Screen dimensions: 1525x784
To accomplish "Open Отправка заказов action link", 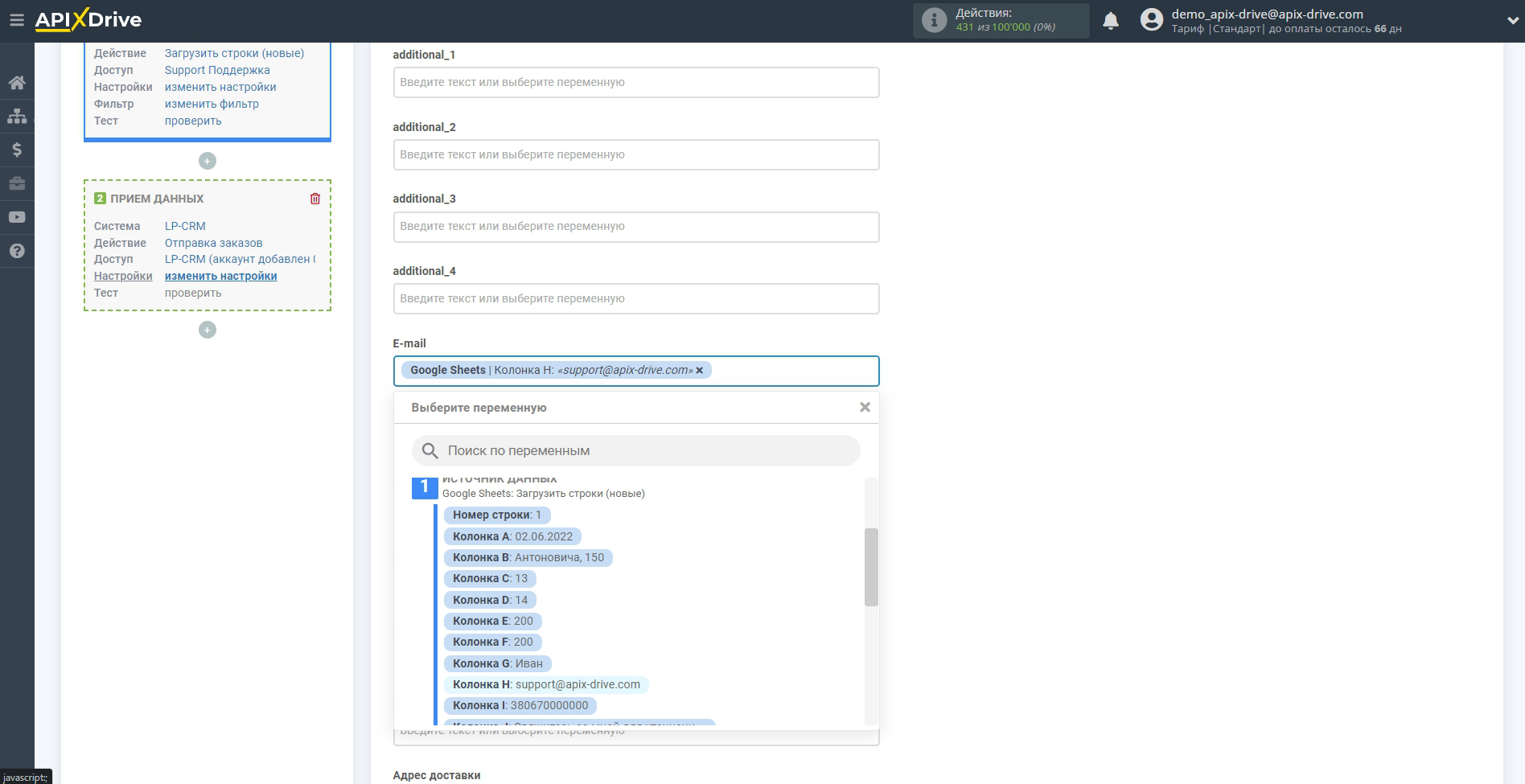I will click(213, 243).
